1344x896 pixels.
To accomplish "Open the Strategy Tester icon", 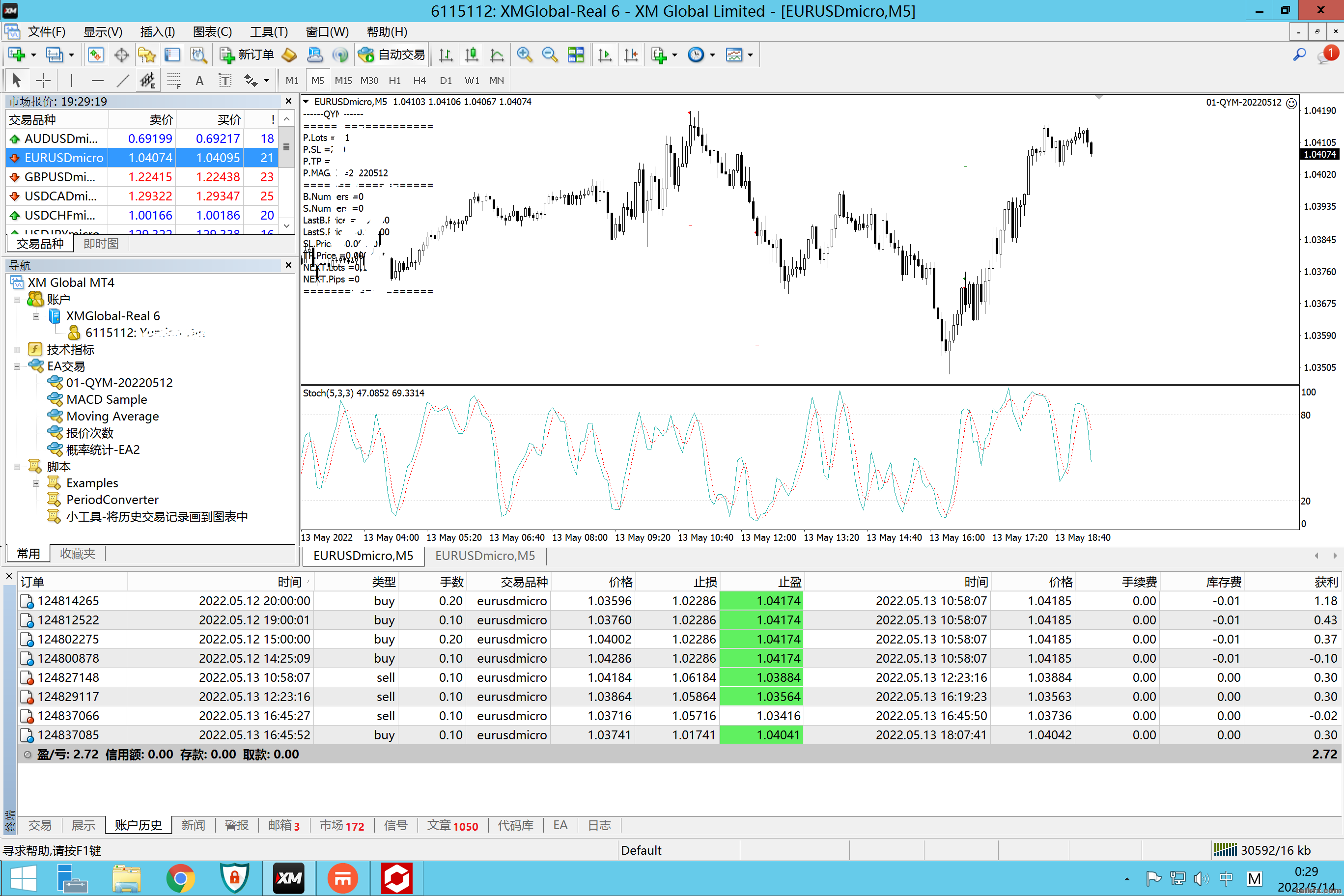I will tap(198, 55).
